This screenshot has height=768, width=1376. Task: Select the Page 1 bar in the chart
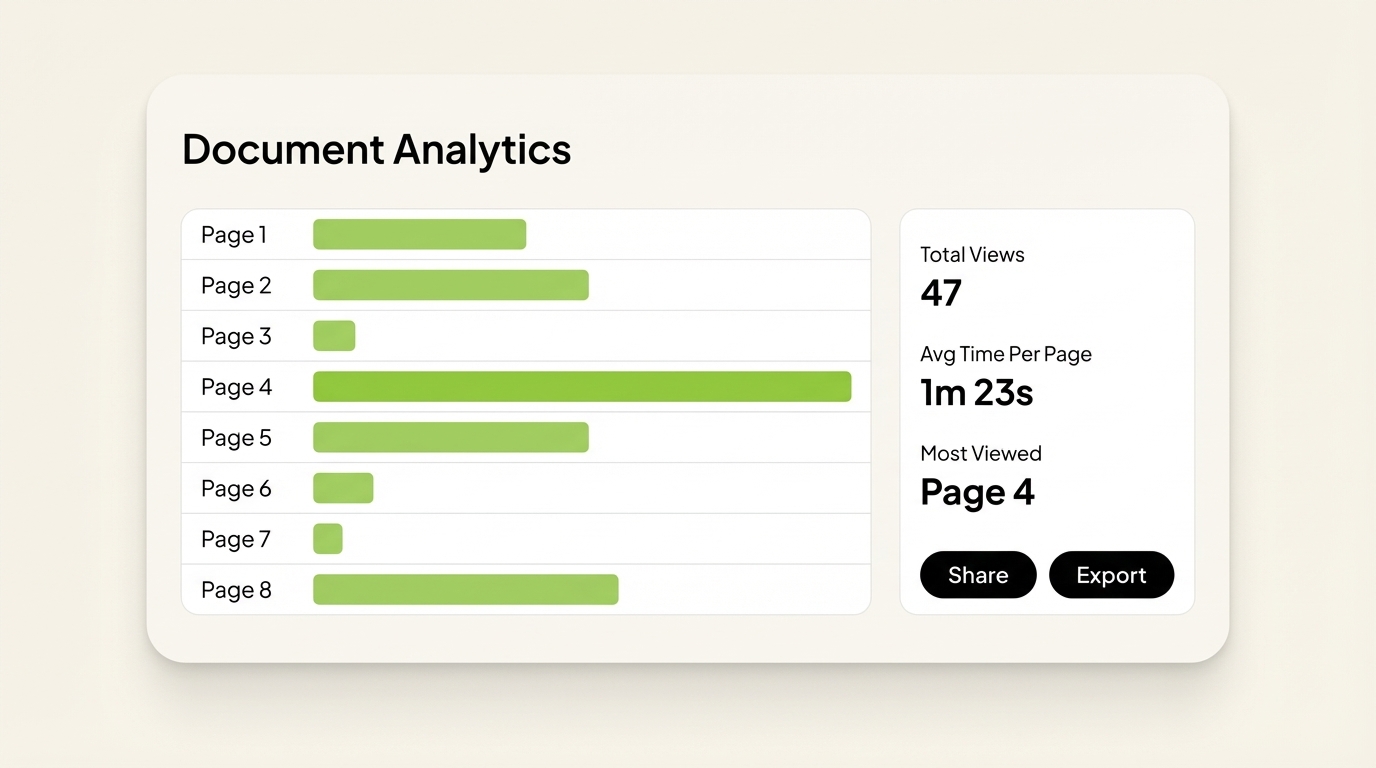[419, 233]
